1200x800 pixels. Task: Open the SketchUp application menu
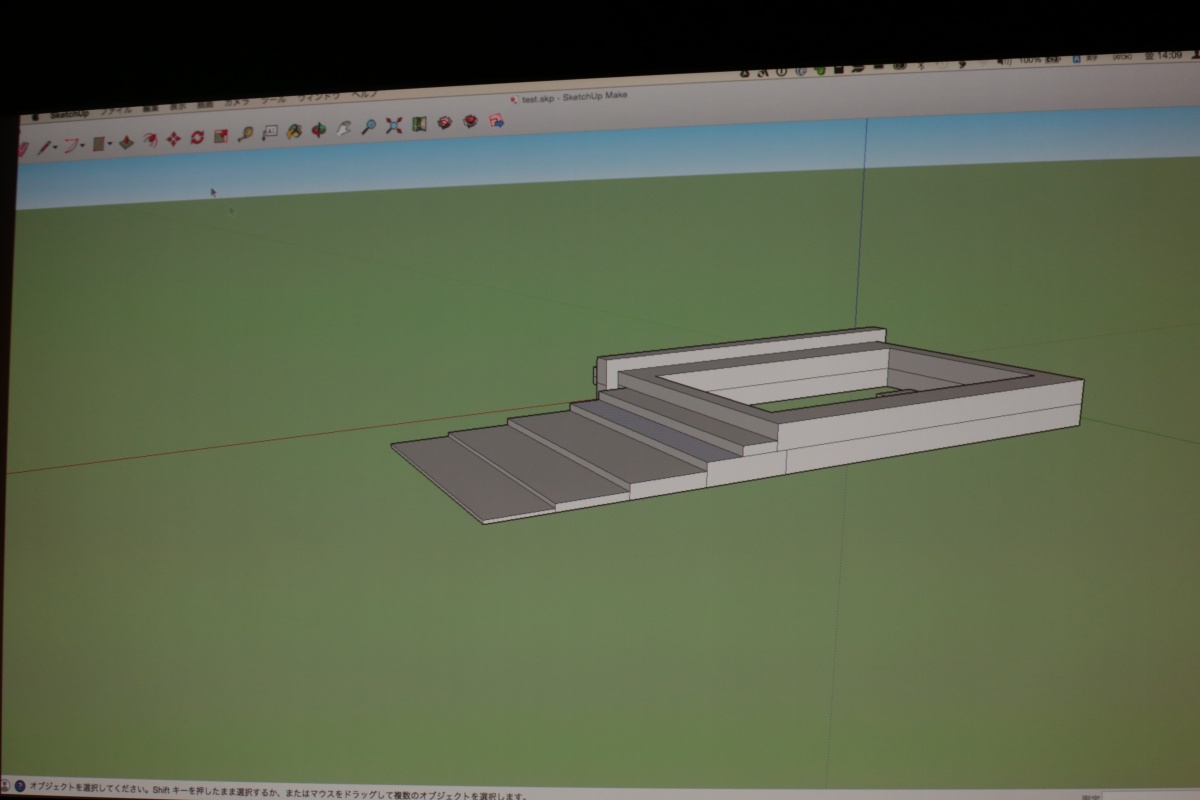(70, 114)
